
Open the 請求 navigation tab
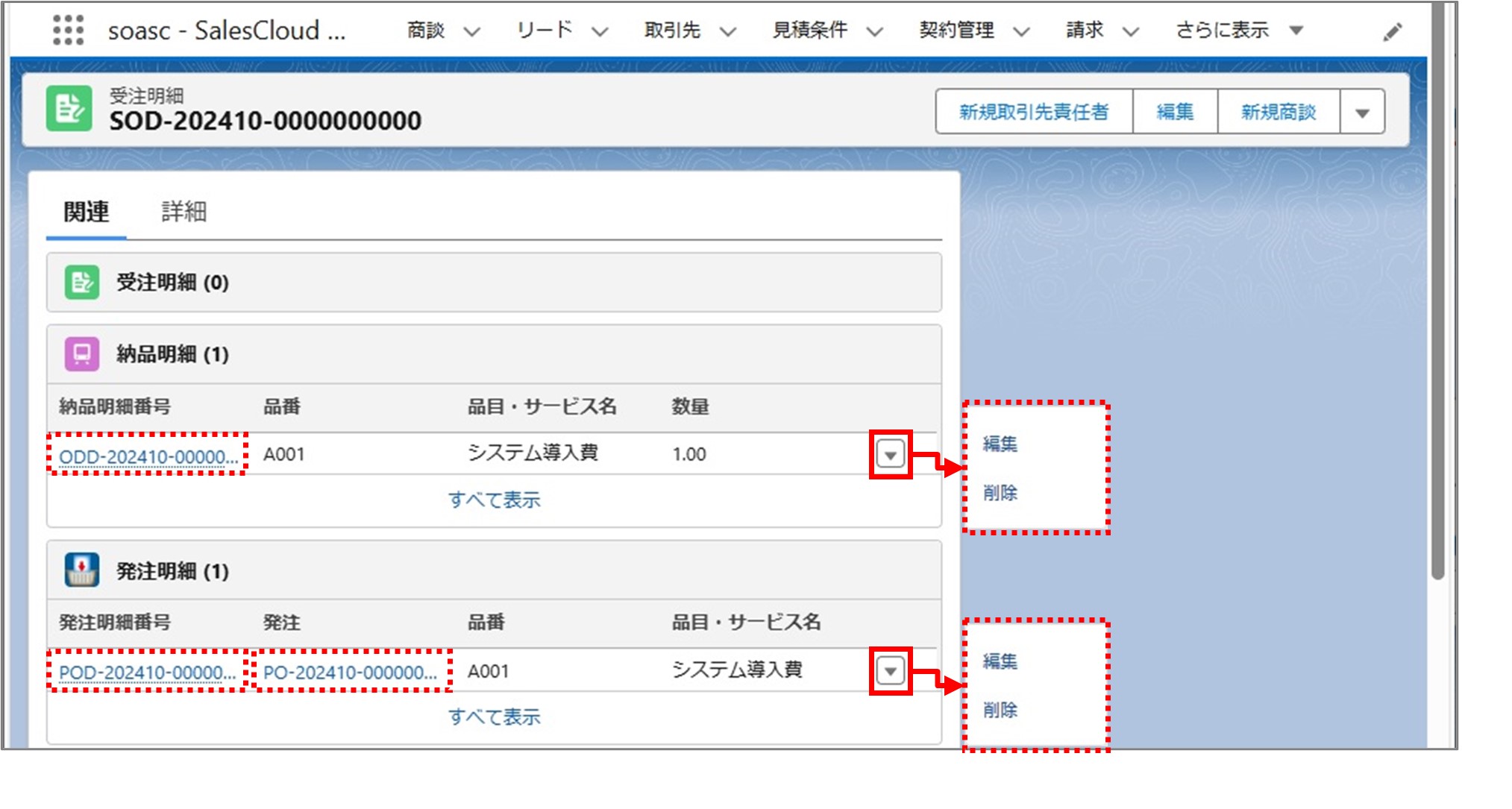click(x=1085, y=31)
